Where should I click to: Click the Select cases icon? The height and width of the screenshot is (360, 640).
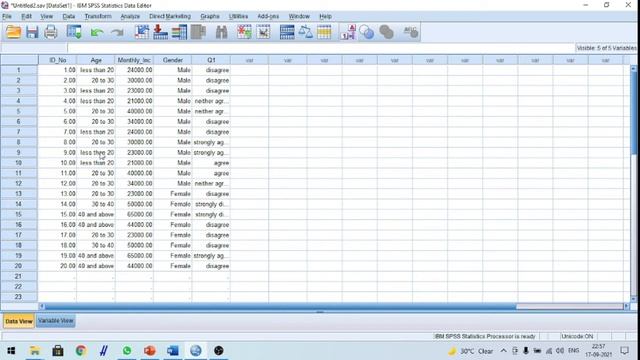pyautogui.click(x=324, y=32)
